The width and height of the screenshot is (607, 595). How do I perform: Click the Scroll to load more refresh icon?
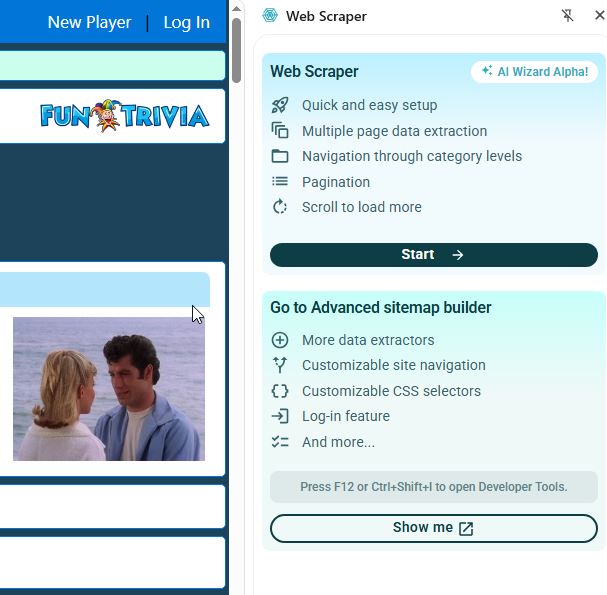pyautogui.click(x=280, y=207)
